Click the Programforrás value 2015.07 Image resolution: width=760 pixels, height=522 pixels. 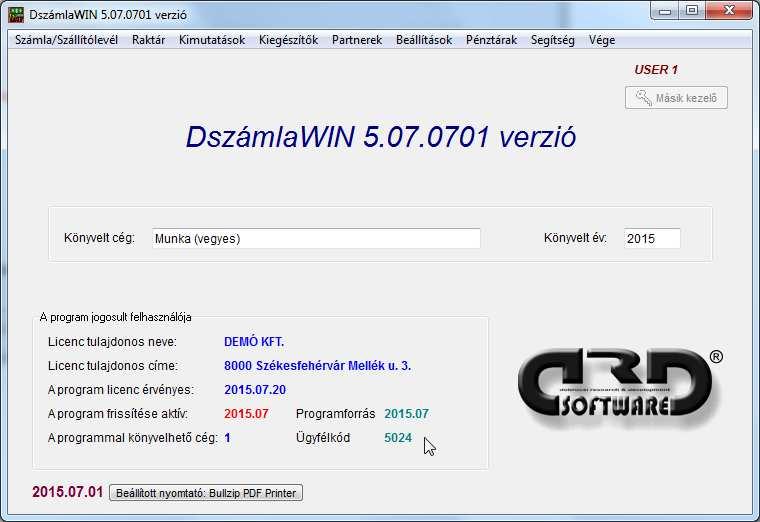pos(406,413)
